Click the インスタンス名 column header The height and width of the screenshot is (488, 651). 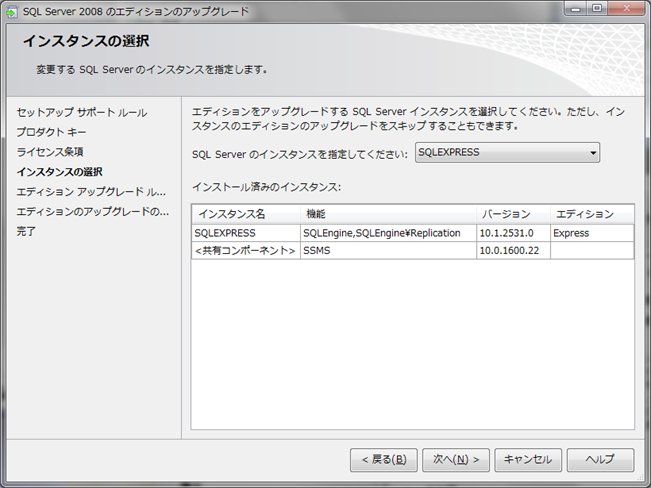(x=246, y=214)
